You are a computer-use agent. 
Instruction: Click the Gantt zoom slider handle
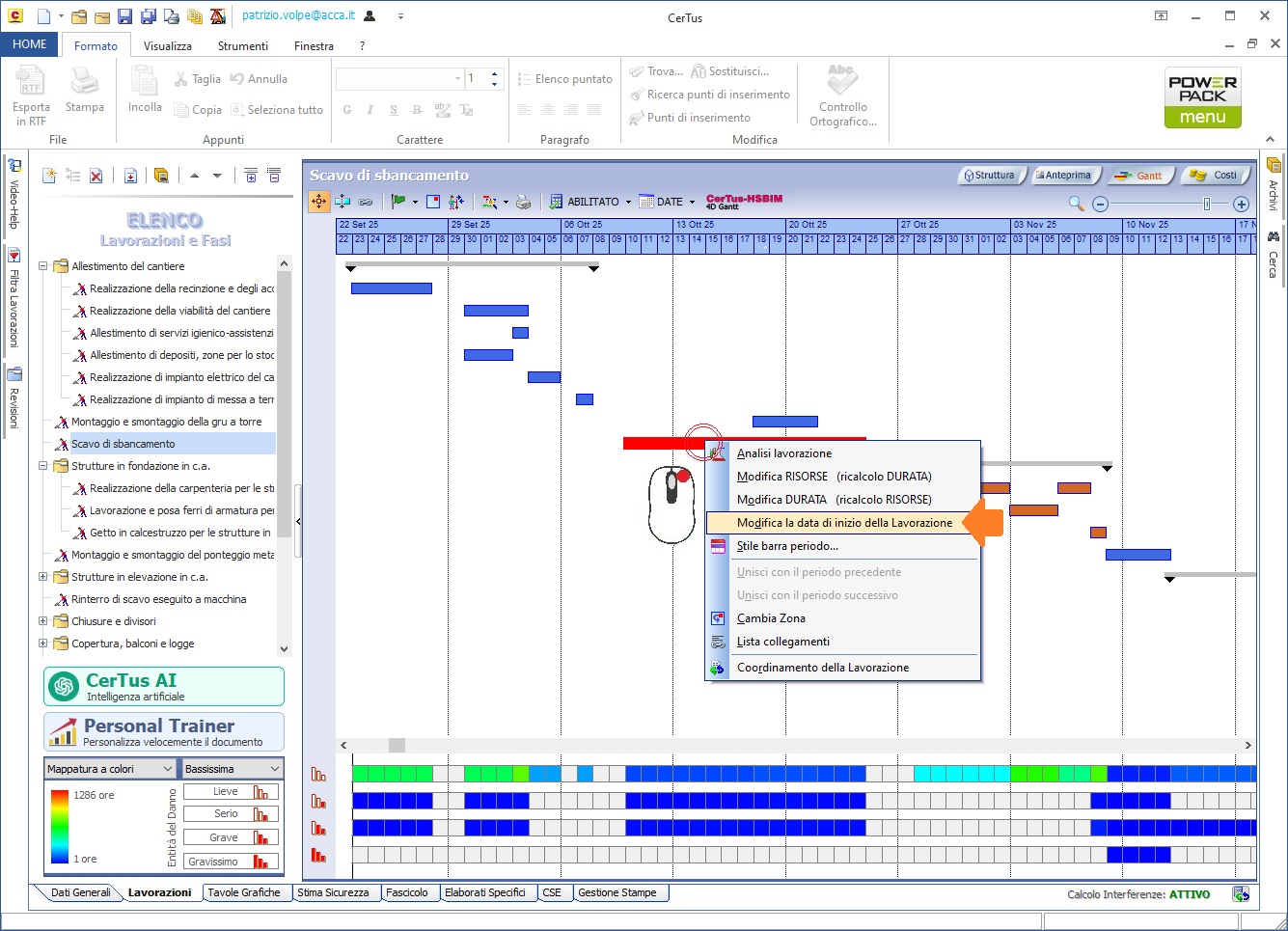[x=1206, y=204]
